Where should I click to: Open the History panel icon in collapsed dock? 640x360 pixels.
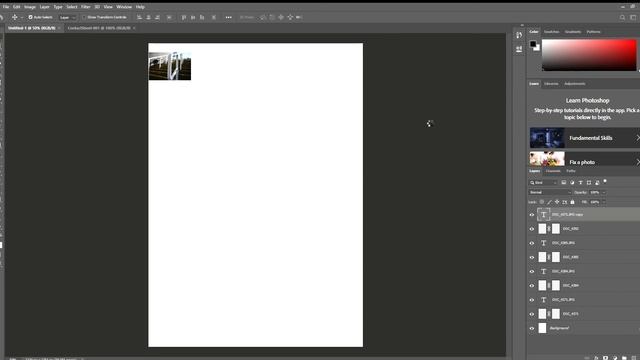pos(519,36)
